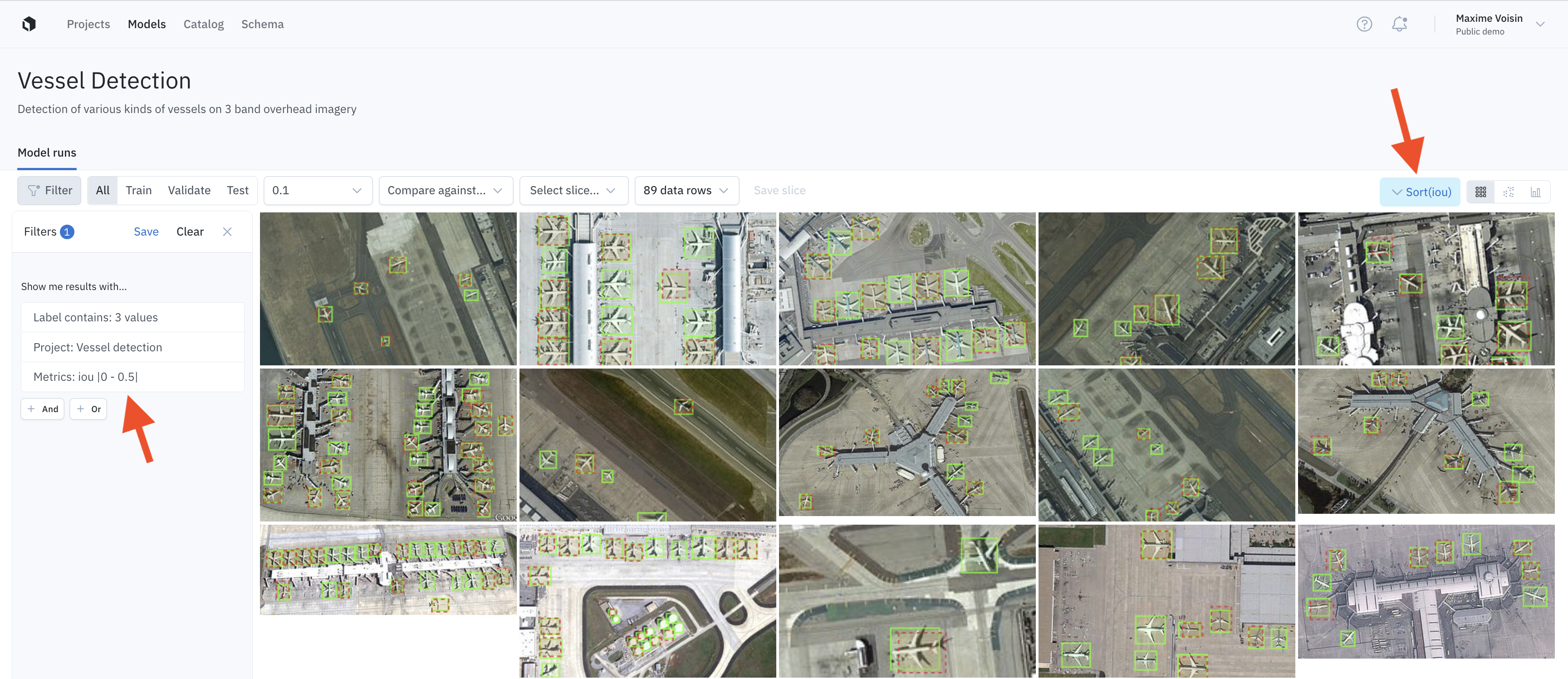1568x679 pixels.
Task: Switch to grid gallery view
Action: tap(1480, 192)
